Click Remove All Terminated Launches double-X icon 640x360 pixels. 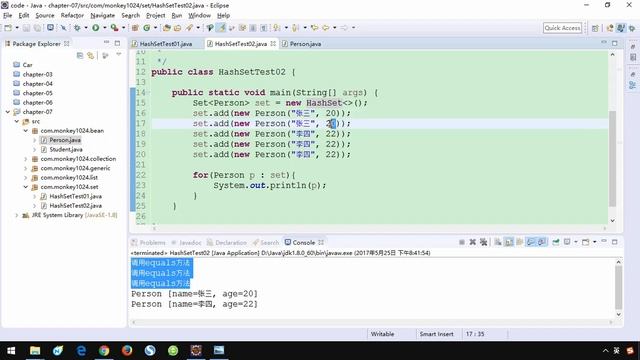coord(484,242)
